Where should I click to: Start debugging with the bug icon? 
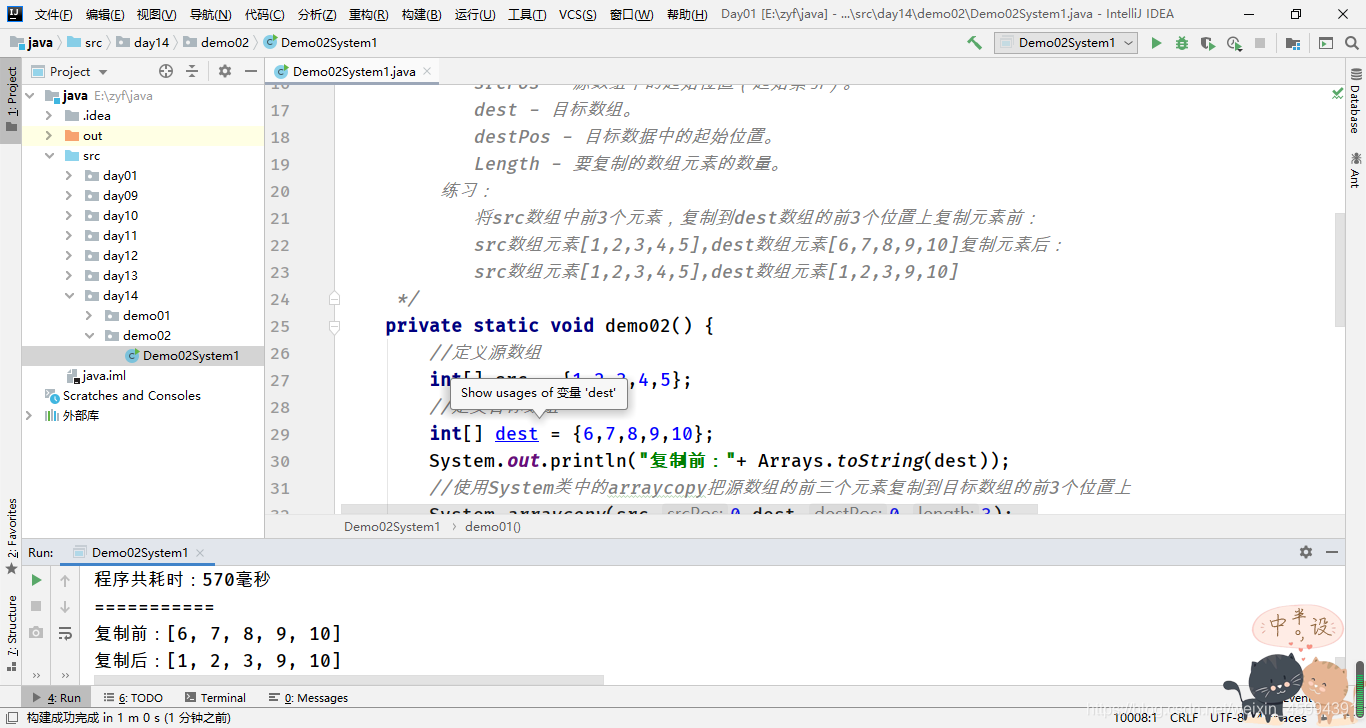click(1182, 43)
